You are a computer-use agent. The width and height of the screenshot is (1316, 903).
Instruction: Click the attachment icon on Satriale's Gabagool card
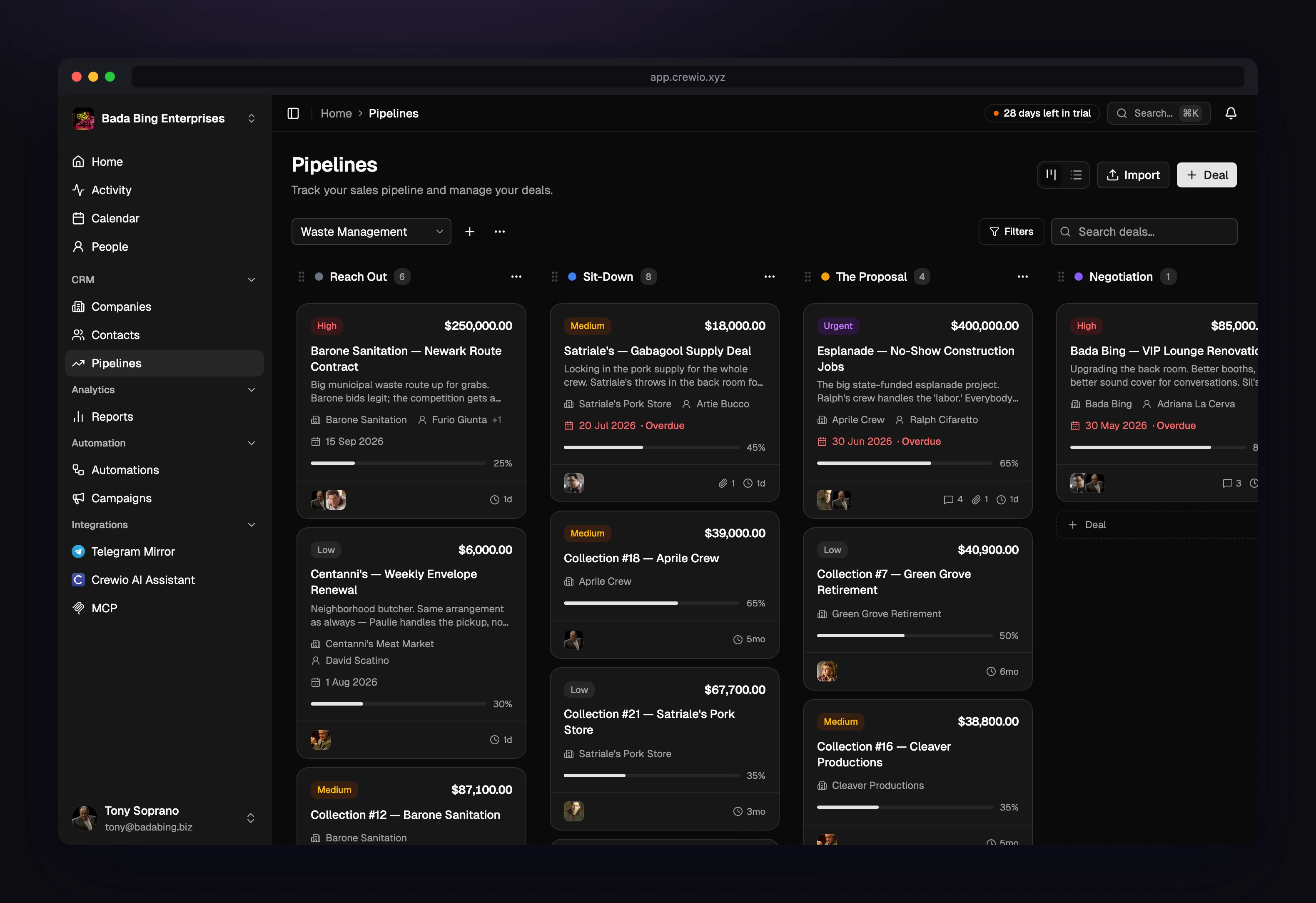(723, 483)
